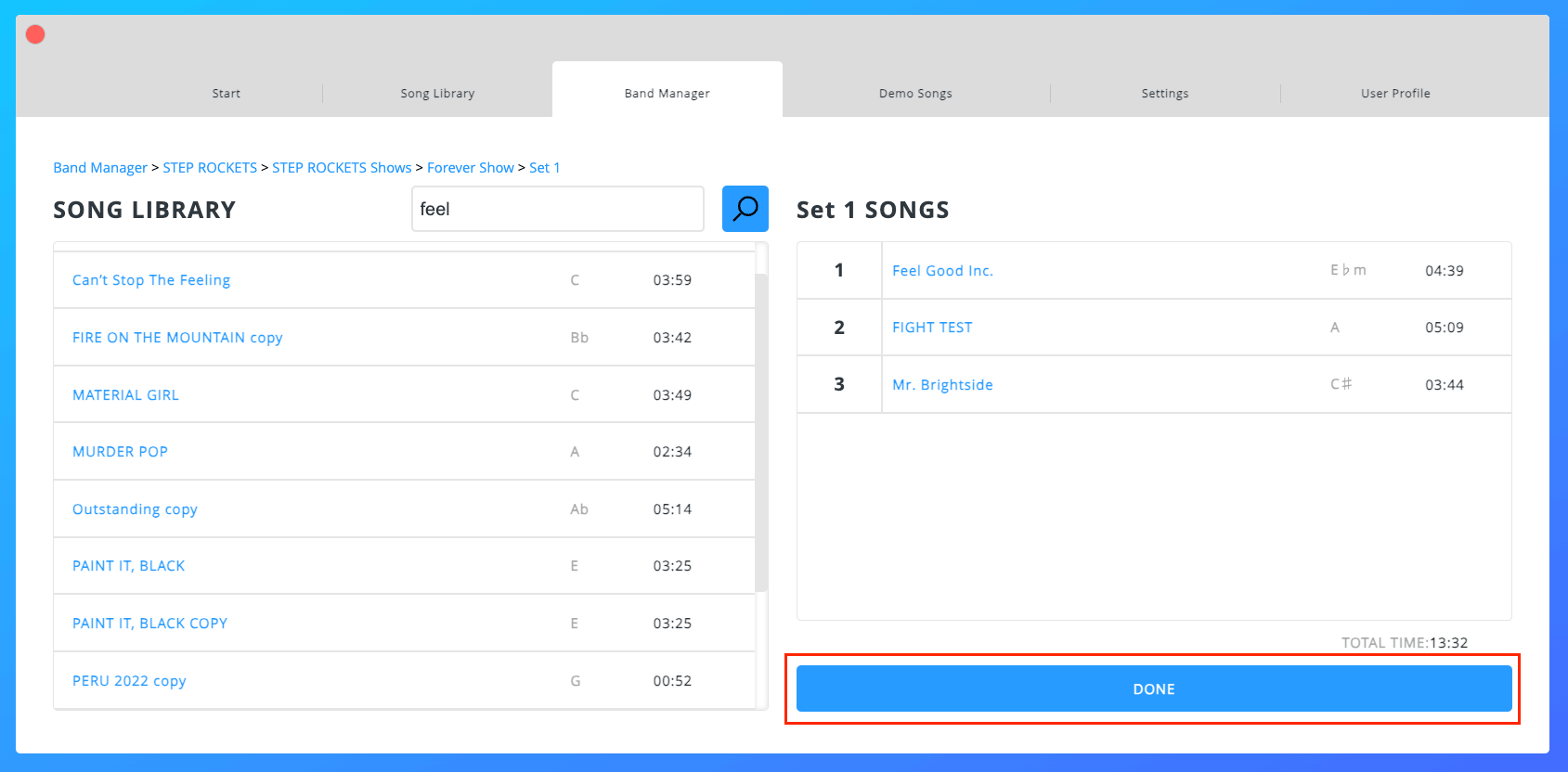This screenshot has width=1568, height=772.
Task: Select the Start tab
Action: (x=226, y=94)
